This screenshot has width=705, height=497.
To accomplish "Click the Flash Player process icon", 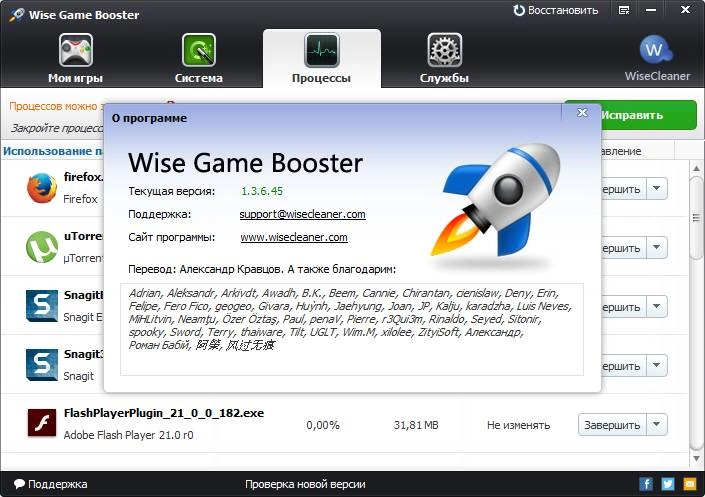I will coord(42,423).
